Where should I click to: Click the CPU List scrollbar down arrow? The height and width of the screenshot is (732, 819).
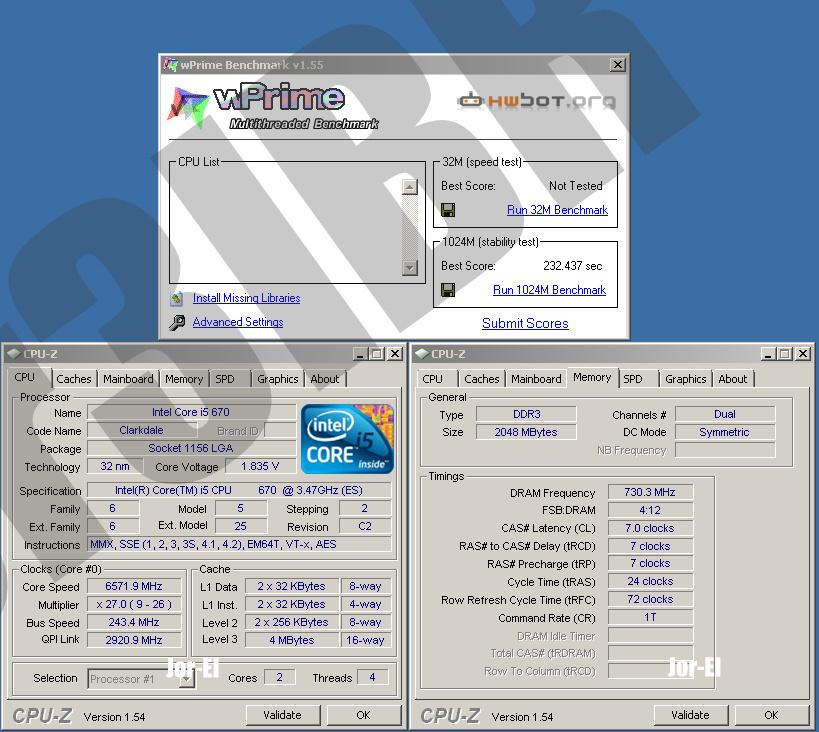pos(410,268)
